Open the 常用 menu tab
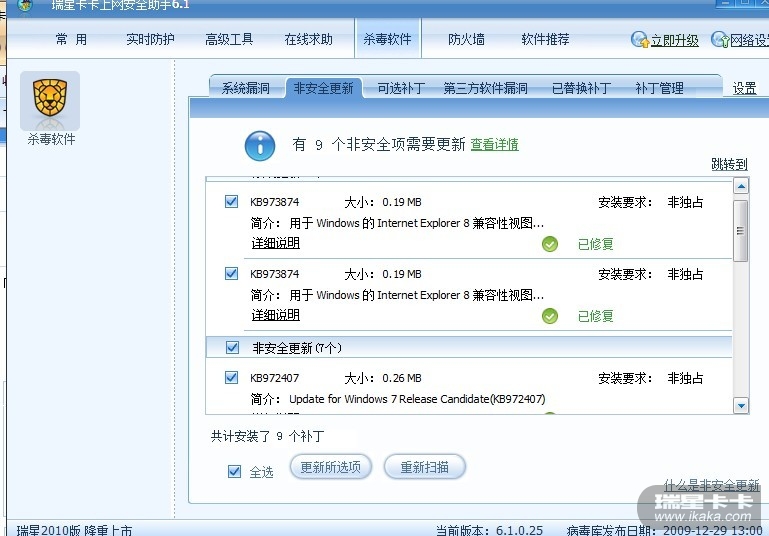 pyautogui.click(x=71, y=39)
